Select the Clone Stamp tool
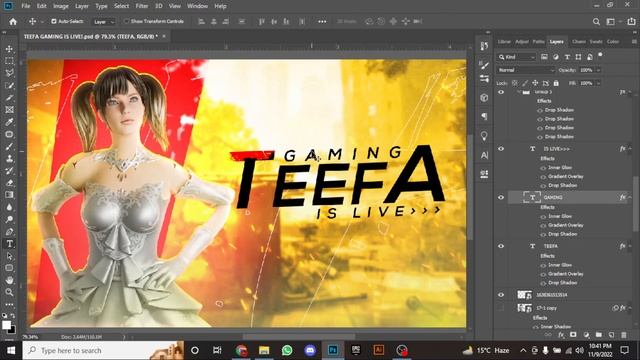The width and height of the screenshot is (640, 360). pos(9,159)
